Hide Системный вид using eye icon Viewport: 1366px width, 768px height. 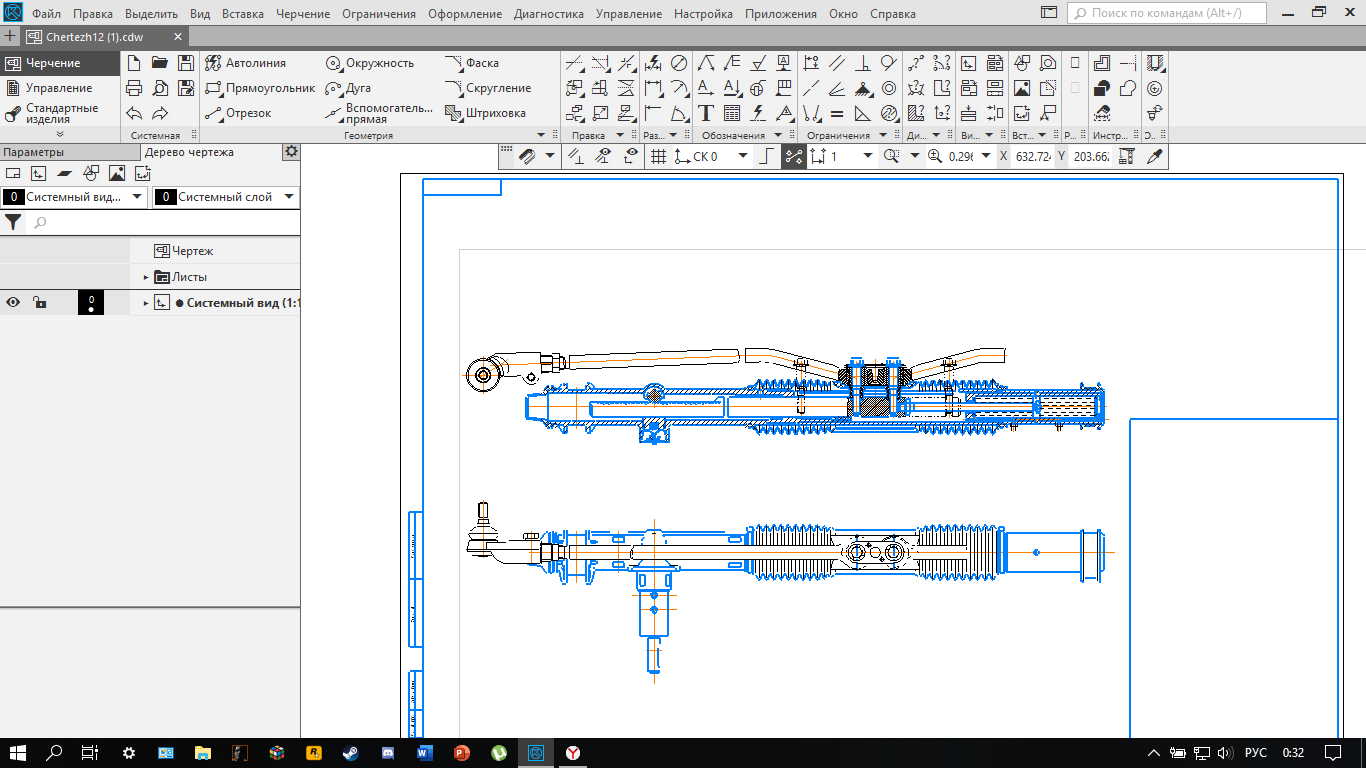pos(14,302)
